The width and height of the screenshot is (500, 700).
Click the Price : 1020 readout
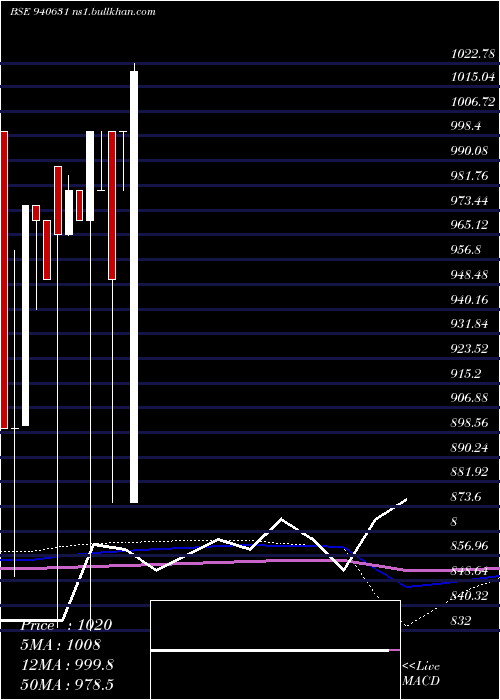[67, 625]
